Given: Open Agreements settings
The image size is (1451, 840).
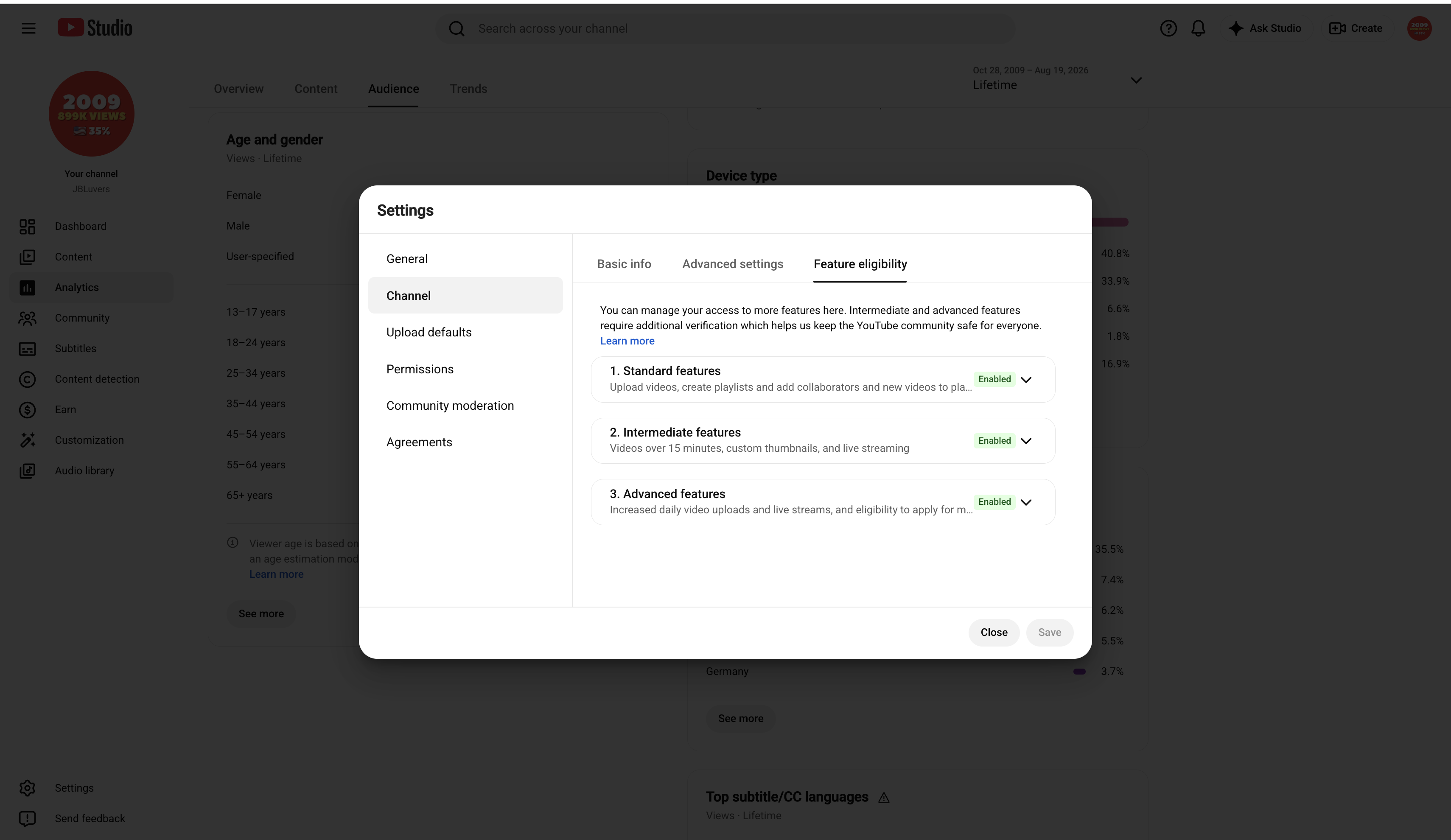Looking at the screenshot, I should pos(465,442).
